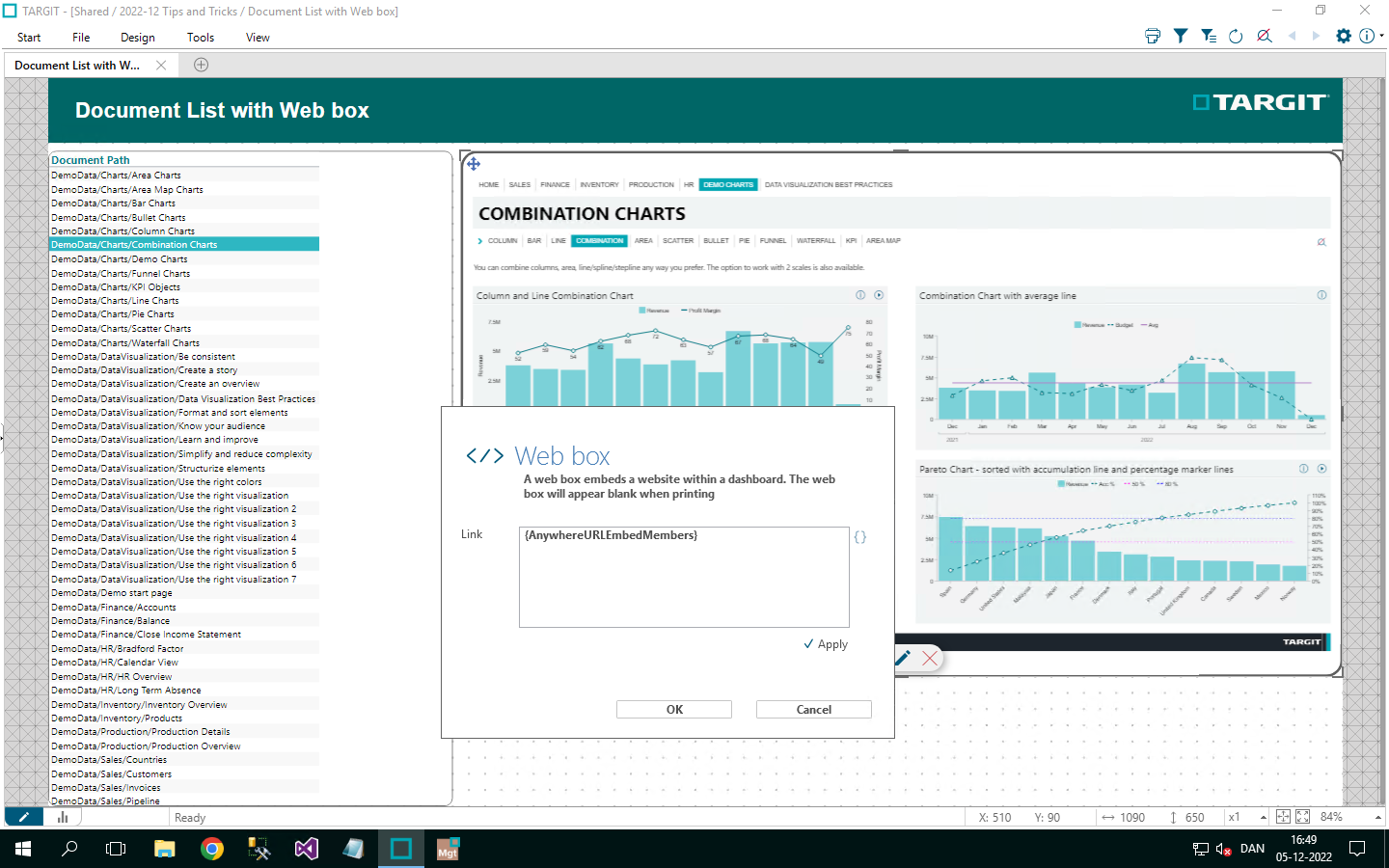Viewport: 1389px width, 868px height.
Task: Click play arrow icon on Column and Line chart
Action: coord(879,295)
